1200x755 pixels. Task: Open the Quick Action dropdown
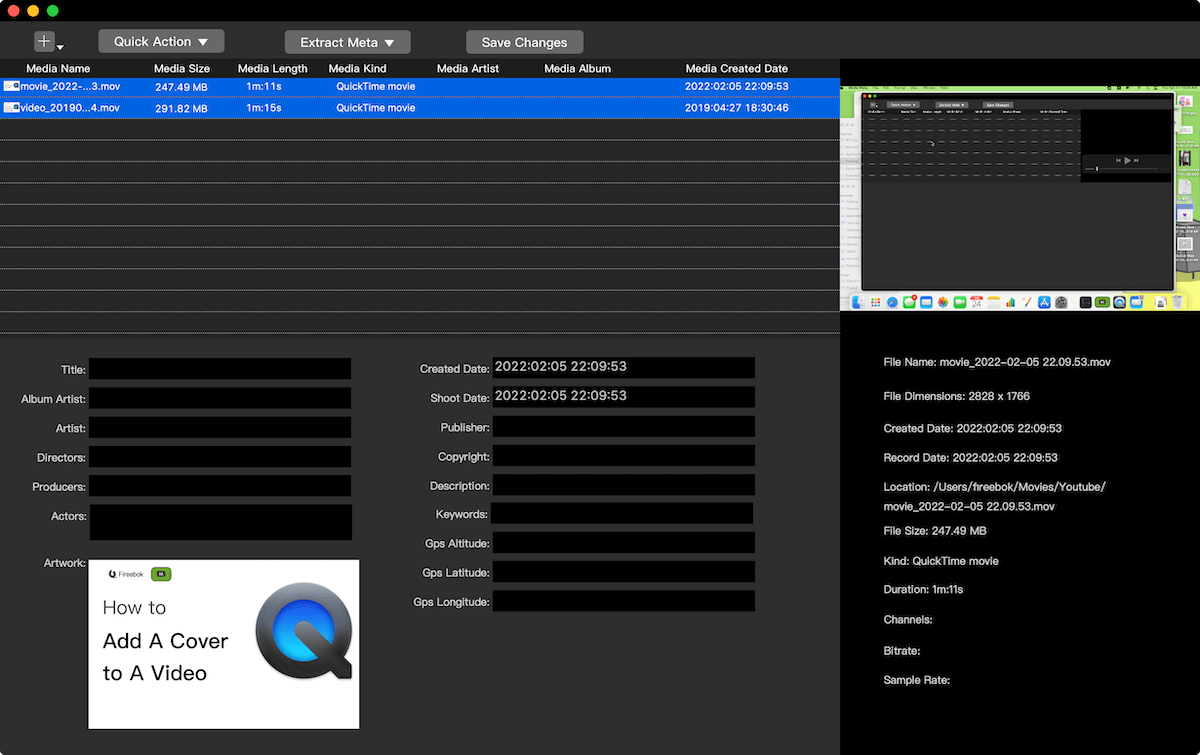point(161,41)
